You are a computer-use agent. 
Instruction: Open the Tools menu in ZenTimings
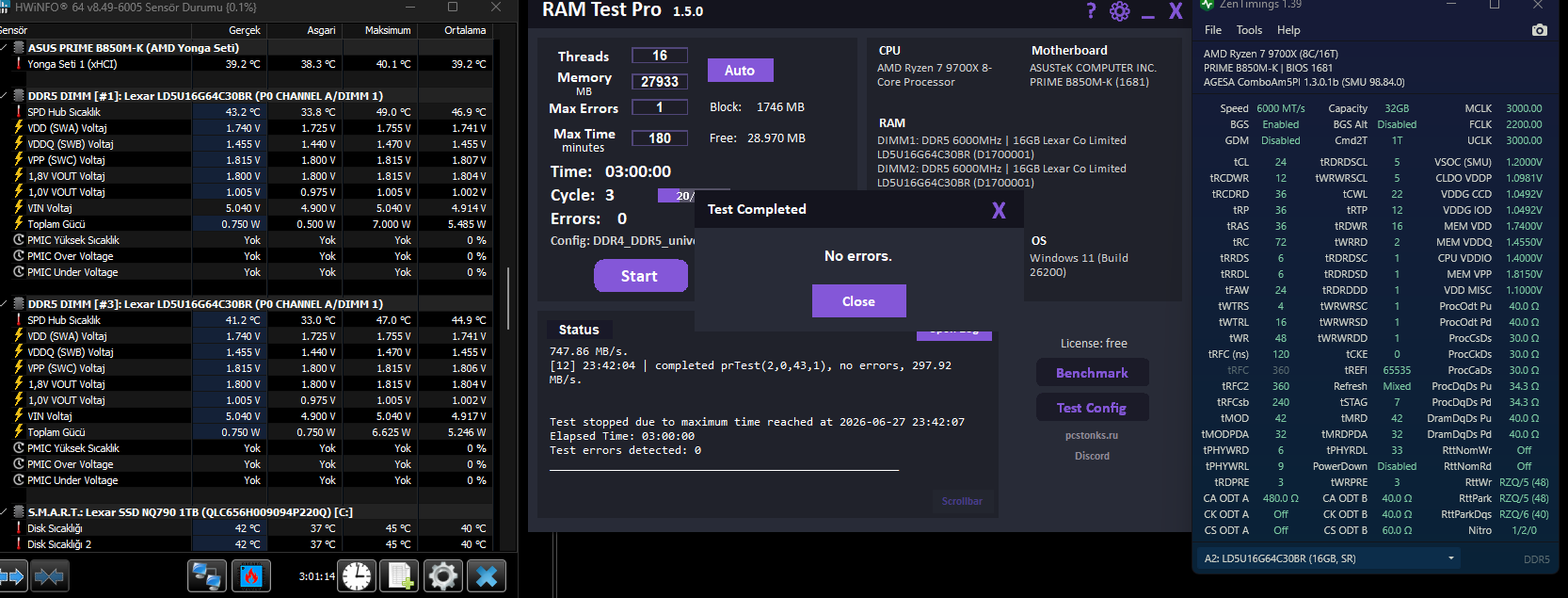tap(1249, 30)
